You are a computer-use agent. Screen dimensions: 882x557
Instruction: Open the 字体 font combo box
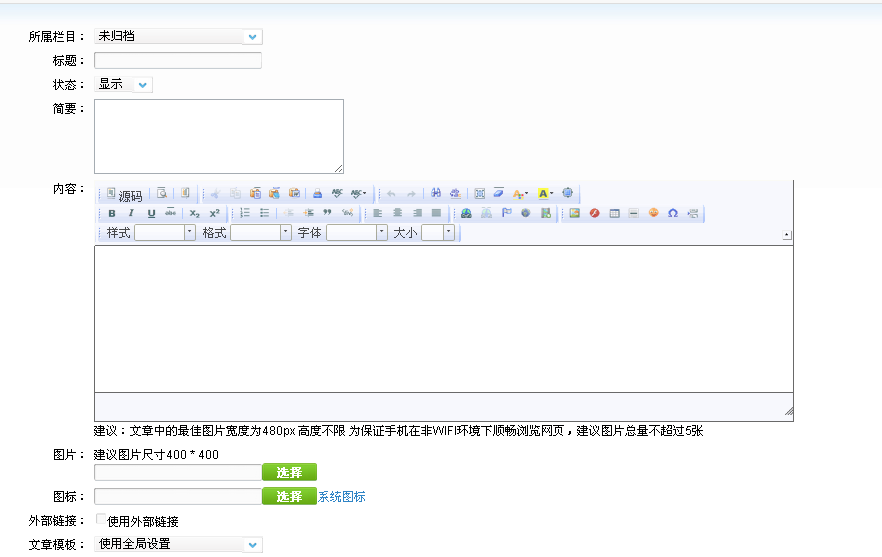click(381, 232)
